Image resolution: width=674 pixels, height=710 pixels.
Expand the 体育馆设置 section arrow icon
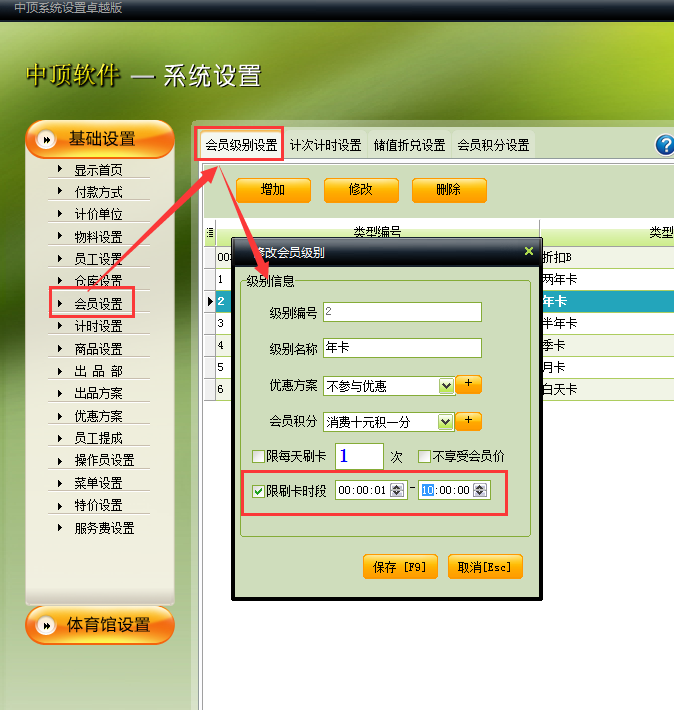click(46, 626)
